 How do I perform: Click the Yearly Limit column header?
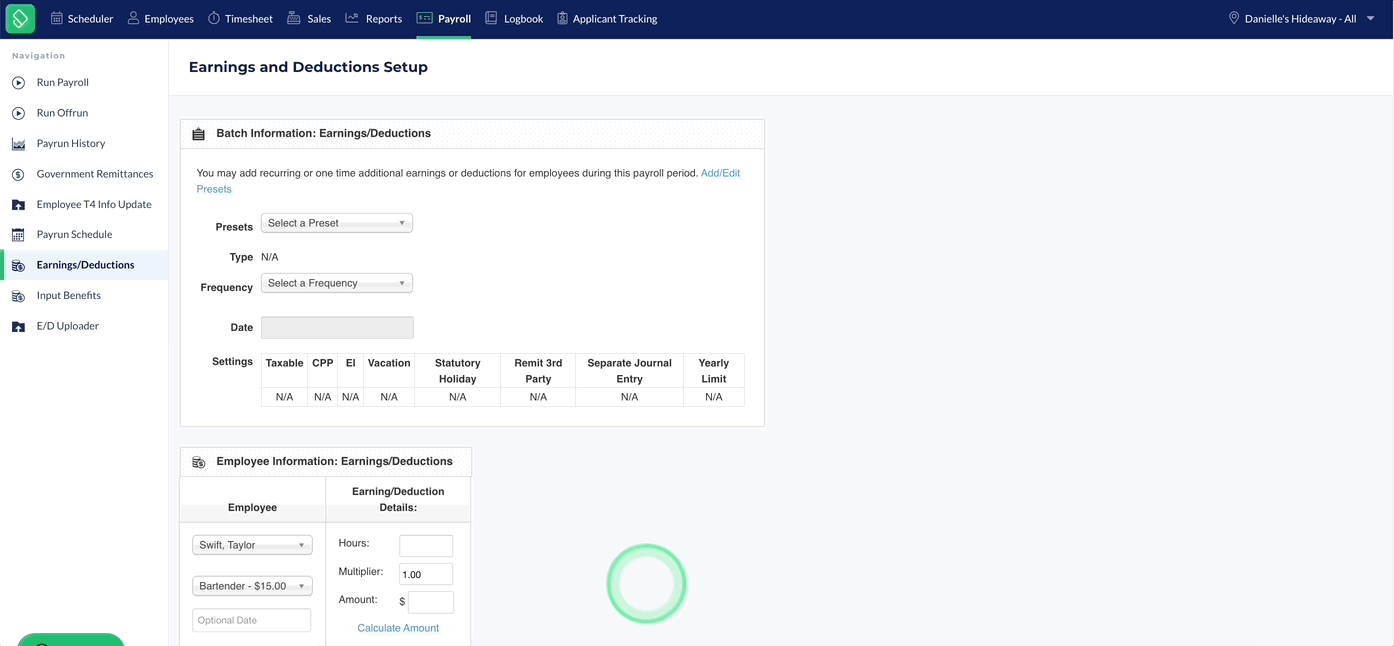click(714, 371)
